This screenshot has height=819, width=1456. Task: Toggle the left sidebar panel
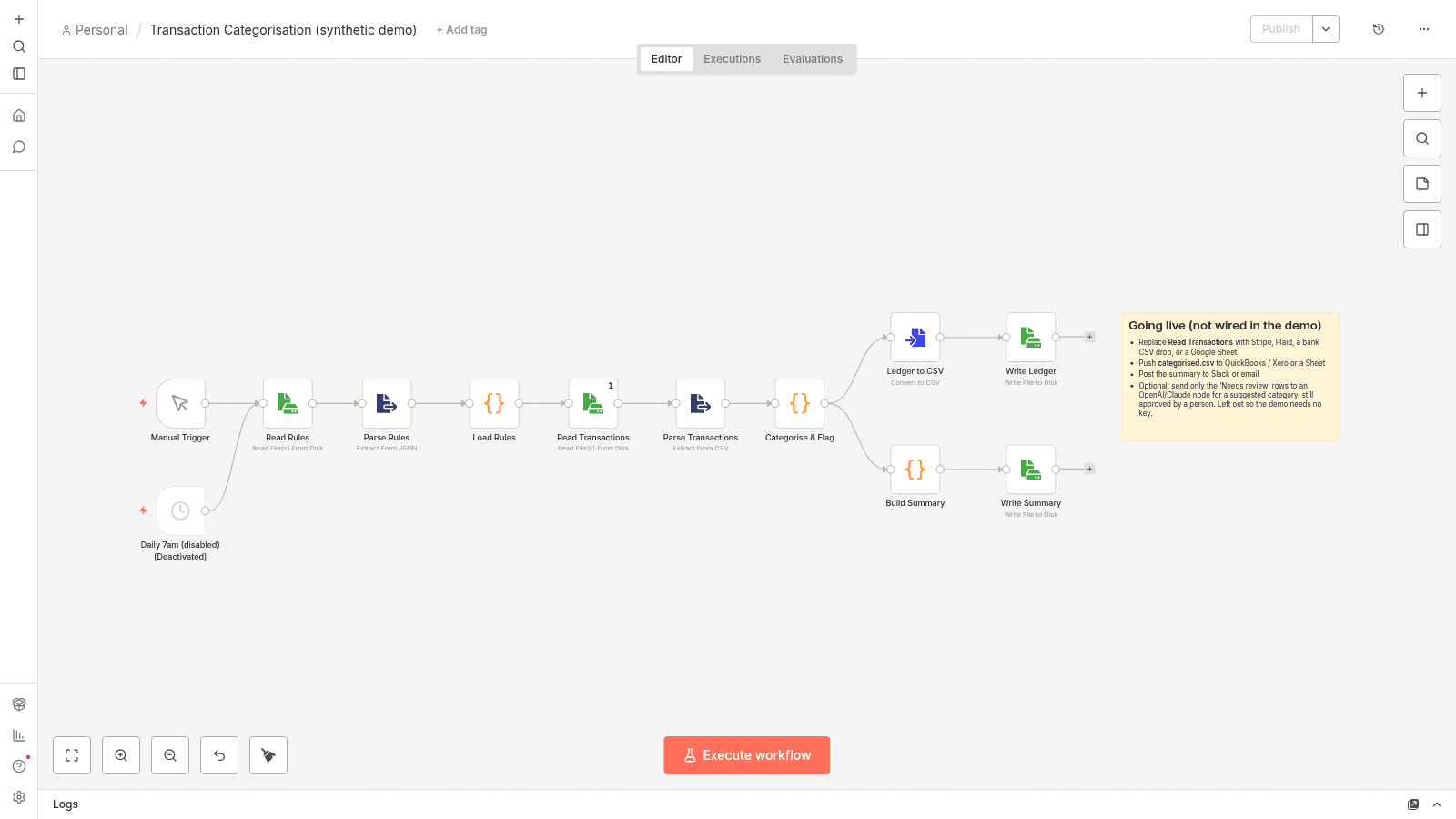pos(19,74)
